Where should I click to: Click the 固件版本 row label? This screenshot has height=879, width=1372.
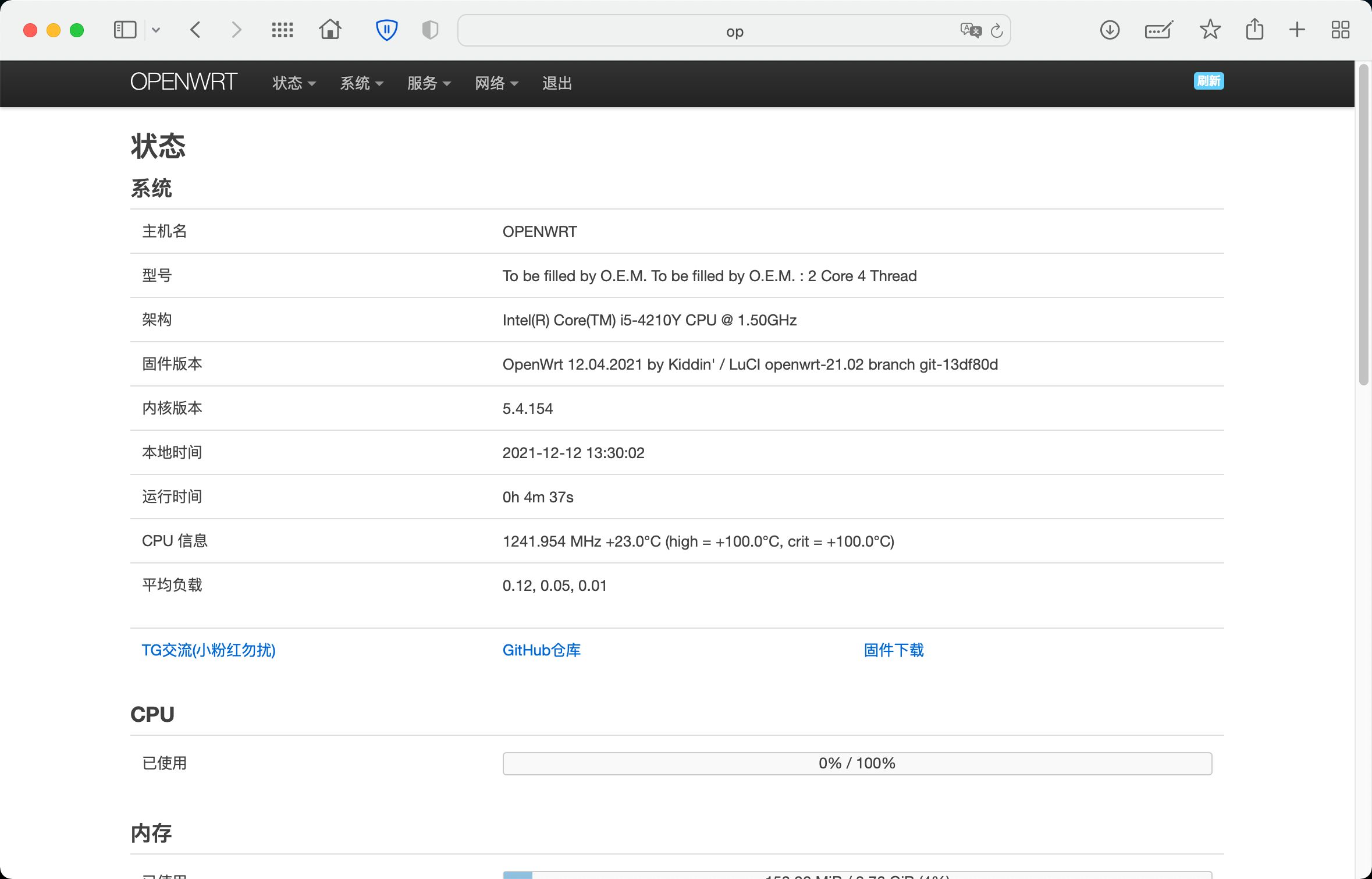(x=172, y=364)
